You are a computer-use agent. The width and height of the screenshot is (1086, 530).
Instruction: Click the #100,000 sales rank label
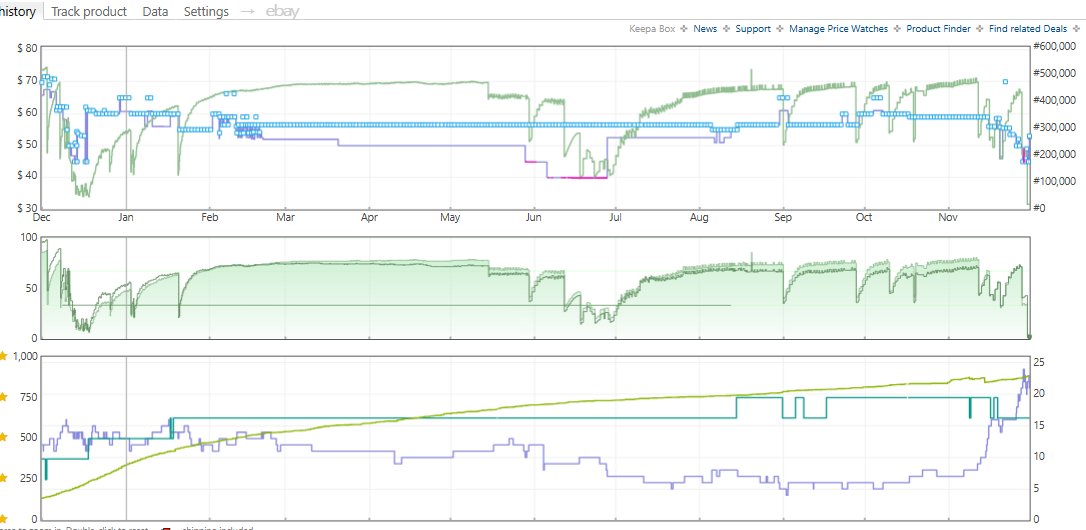1055,181
